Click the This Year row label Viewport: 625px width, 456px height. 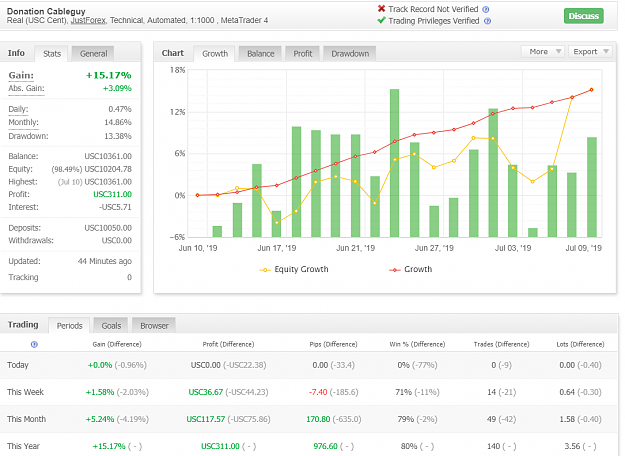click(23, 446)
